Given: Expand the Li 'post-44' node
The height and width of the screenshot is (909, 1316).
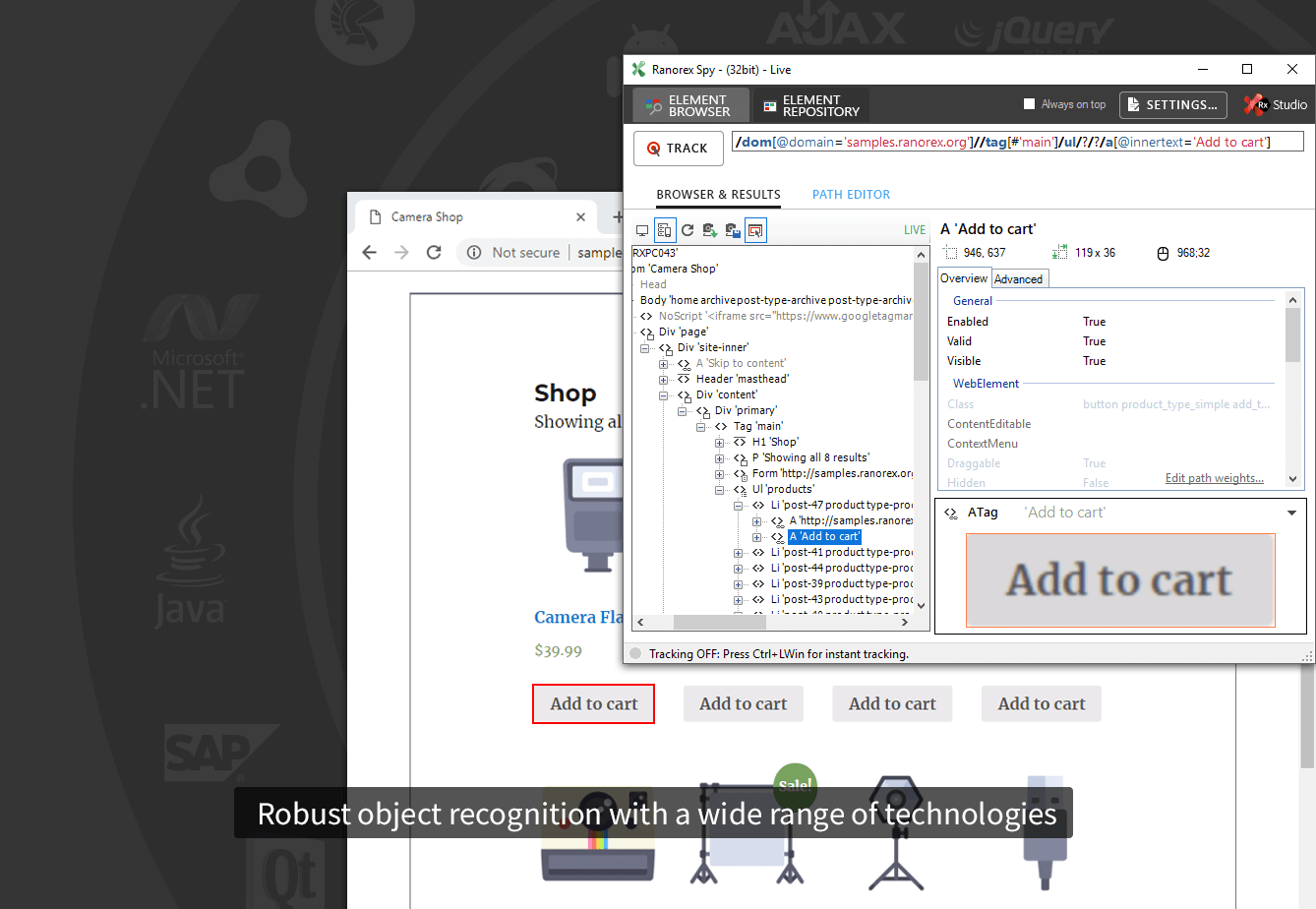Looking at the screenshot, I should tap(739, 568).
